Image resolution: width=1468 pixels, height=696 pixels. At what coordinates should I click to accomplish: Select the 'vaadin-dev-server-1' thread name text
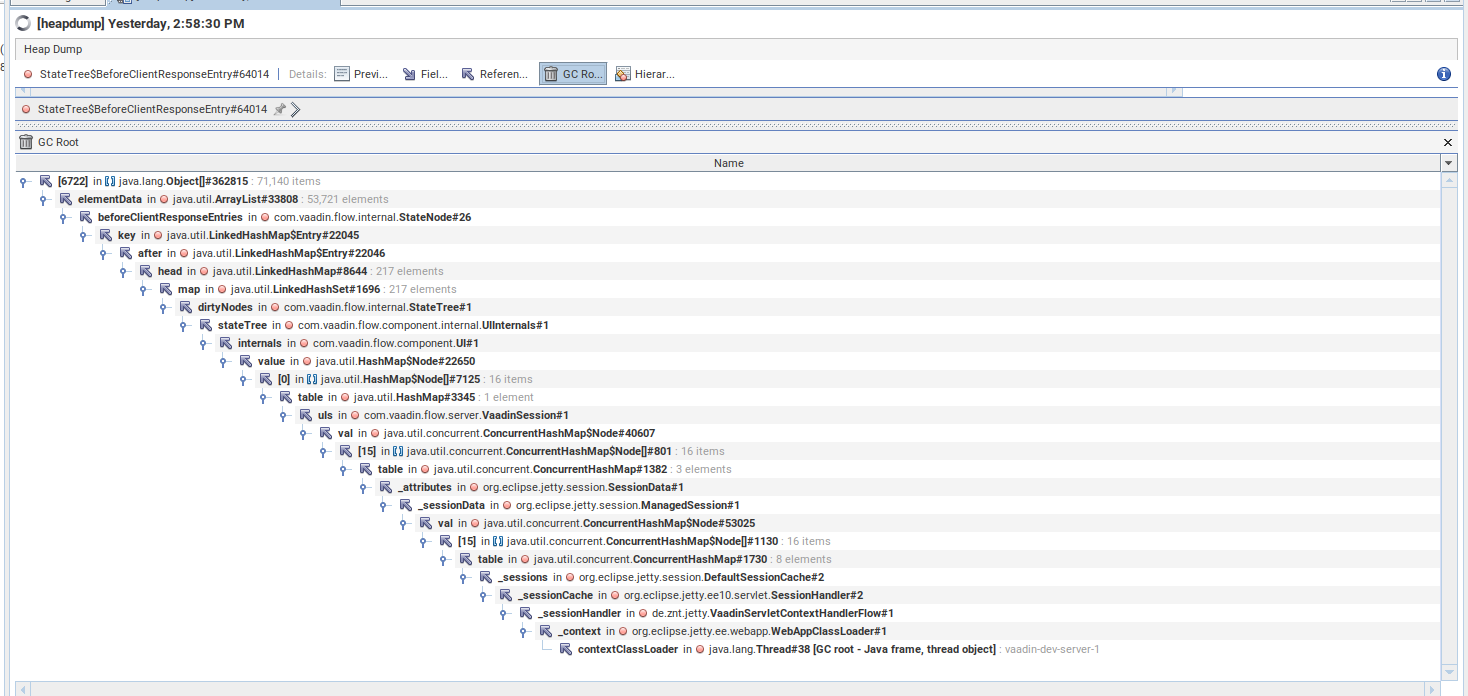tap(1052, 650)
